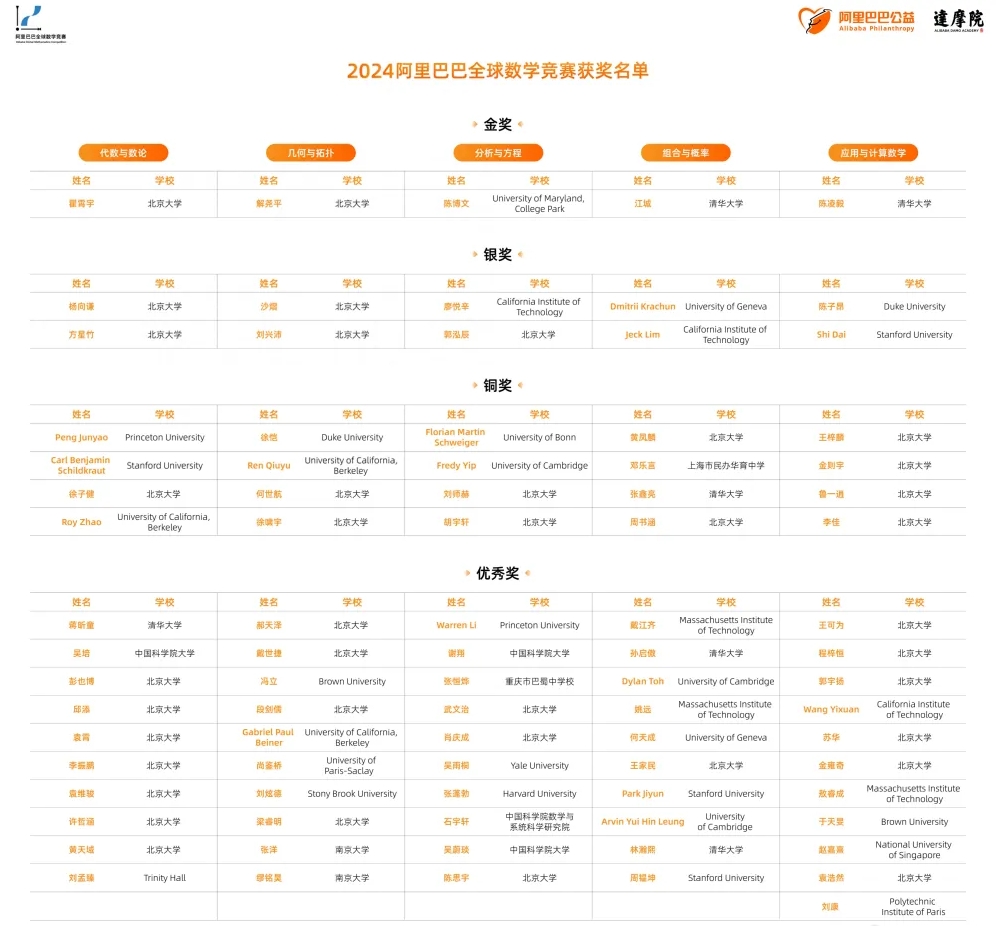The height and width of the screenshot is (926, 996).
Task: Open the 几何与拓扑 category
Action: (310, 153)
